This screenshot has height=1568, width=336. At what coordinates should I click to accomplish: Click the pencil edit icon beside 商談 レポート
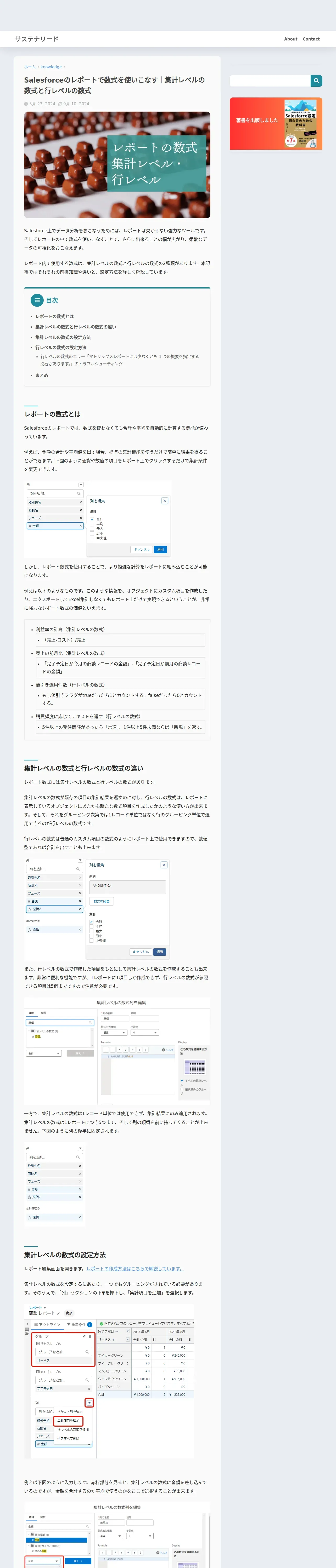tap(59, 1313)
